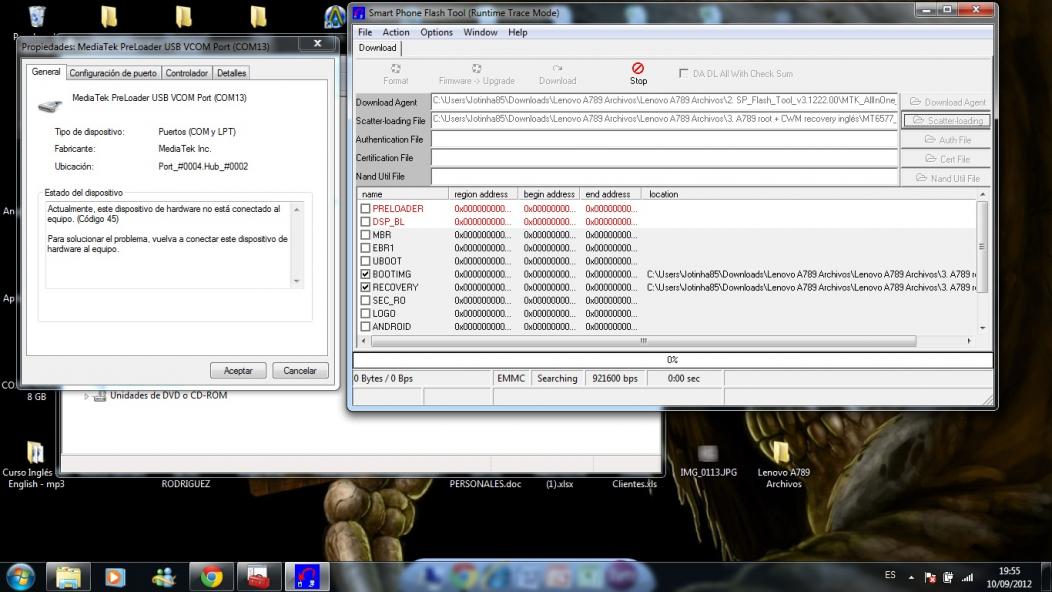
Task: Open Google Chrome from the taskbar
Action: pos(211,577)
